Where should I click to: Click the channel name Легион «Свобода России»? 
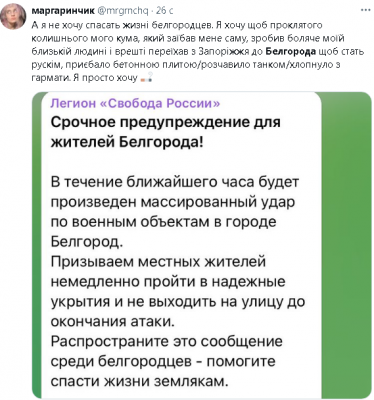coord(135,104)
